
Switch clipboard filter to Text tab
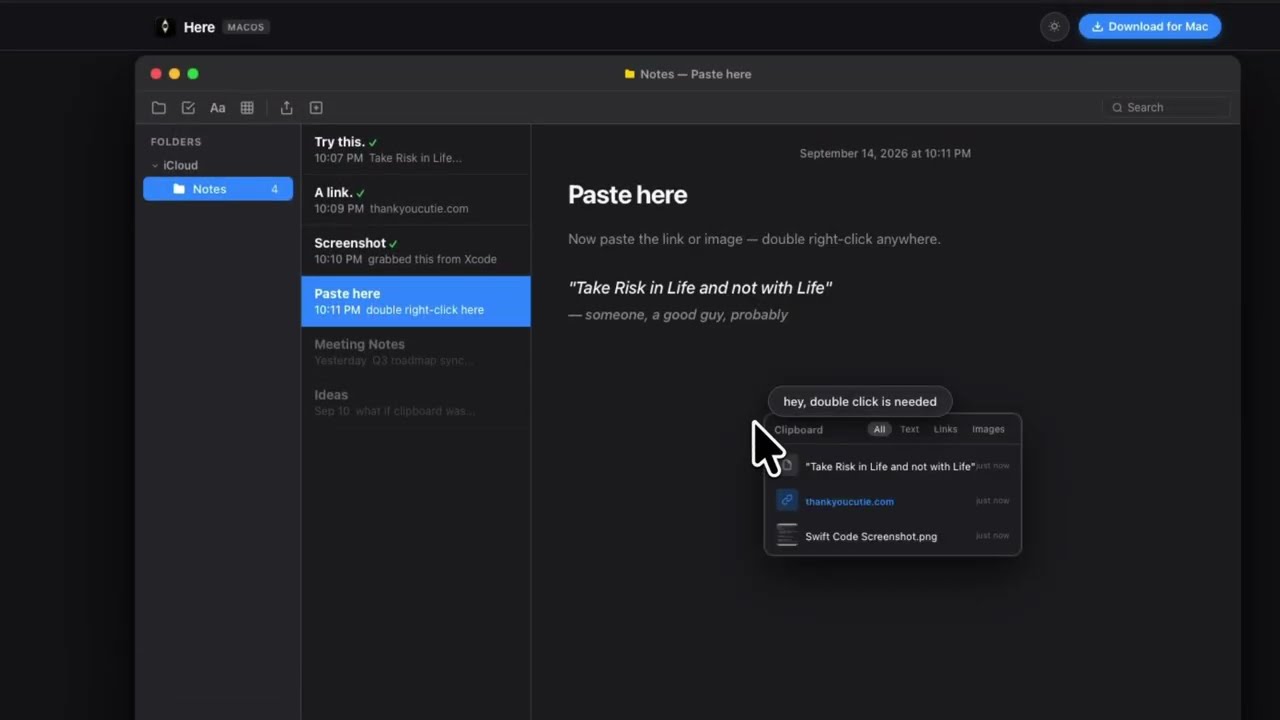point(909,429)
